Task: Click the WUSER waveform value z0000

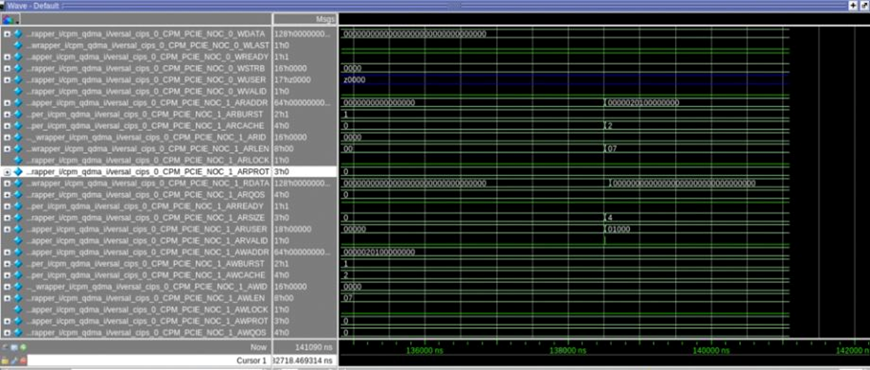Action: (x=354, y=80)
